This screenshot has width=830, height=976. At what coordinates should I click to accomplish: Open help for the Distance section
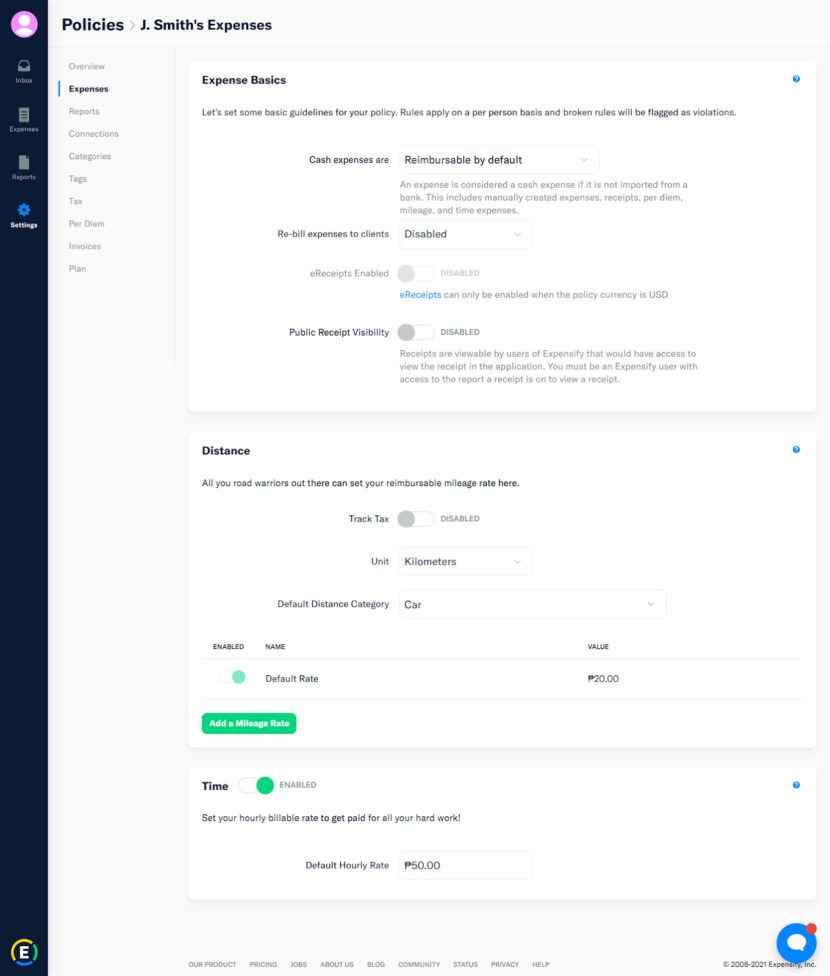point(796,449)
